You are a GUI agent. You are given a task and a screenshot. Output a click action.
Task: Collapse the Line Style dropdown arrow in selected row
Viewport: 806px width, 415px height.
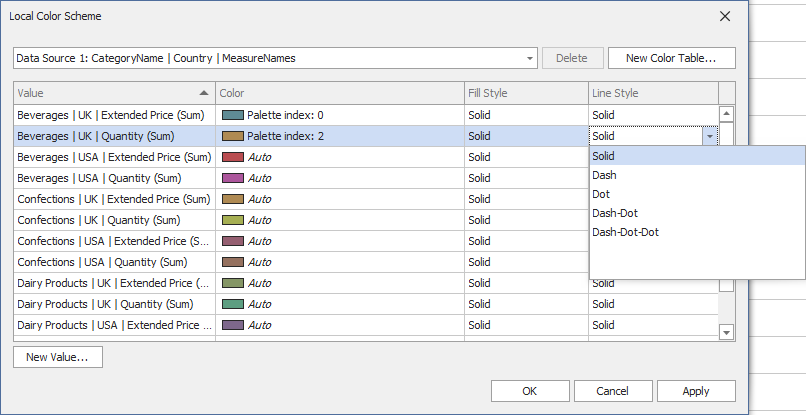point(710,136)
